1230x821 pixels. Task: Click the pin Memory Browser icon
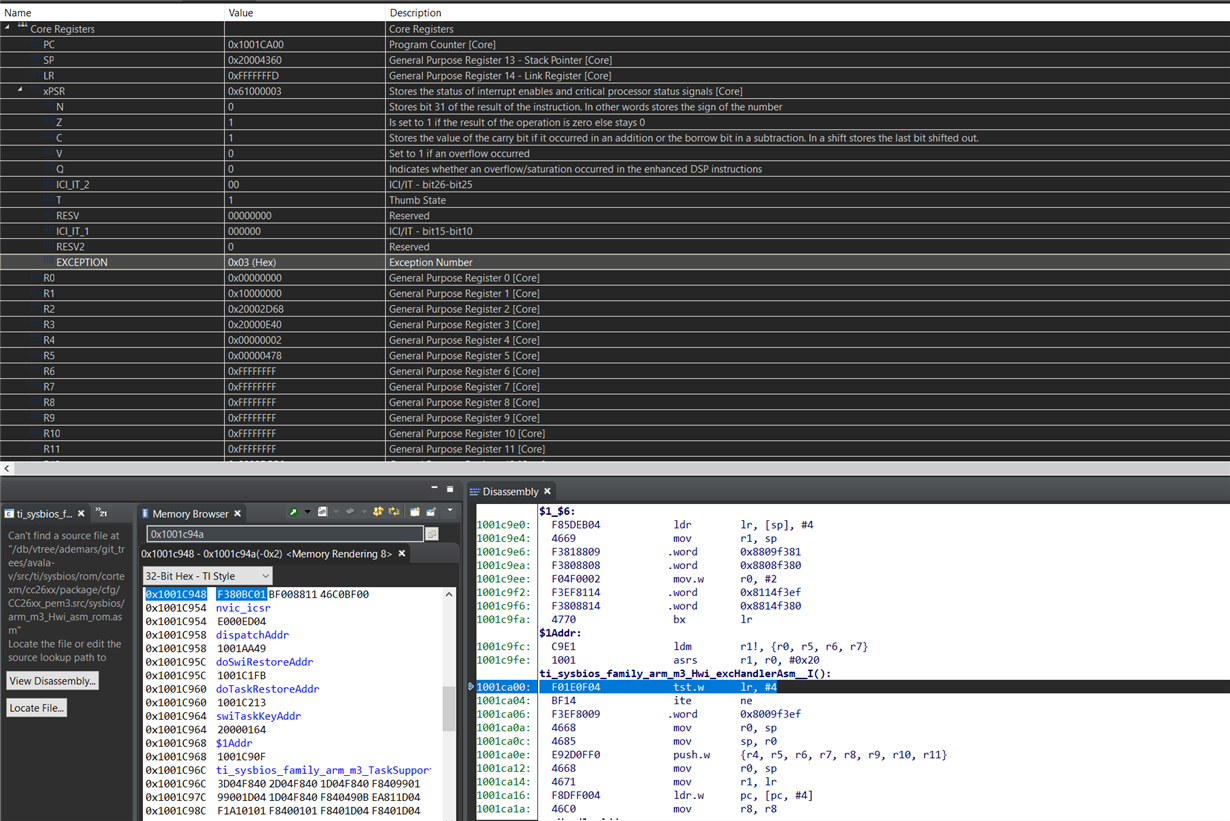(431, 512)
